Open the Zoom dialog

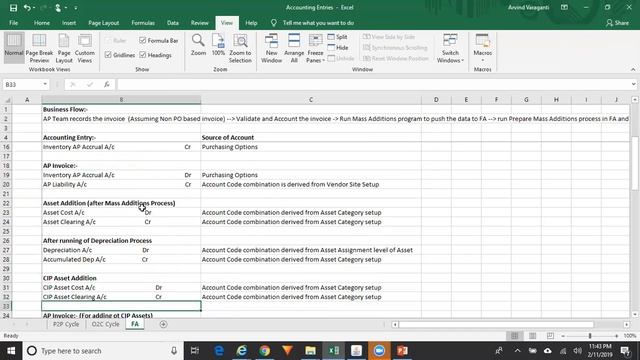coord(198,45)
